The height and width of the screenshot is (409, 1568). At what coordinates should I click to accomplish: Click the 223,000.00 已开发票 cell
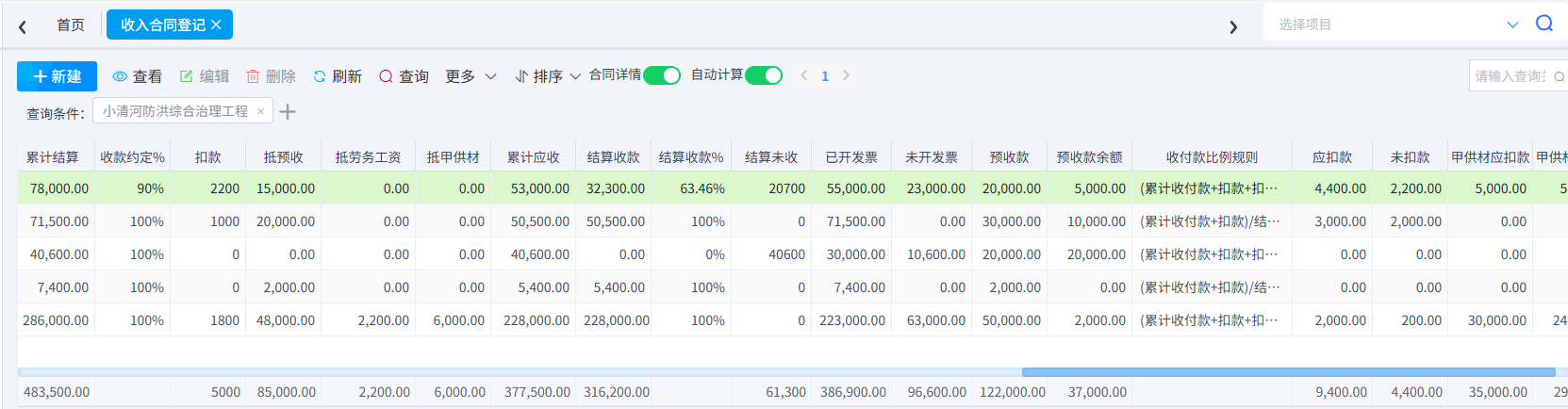852,320
